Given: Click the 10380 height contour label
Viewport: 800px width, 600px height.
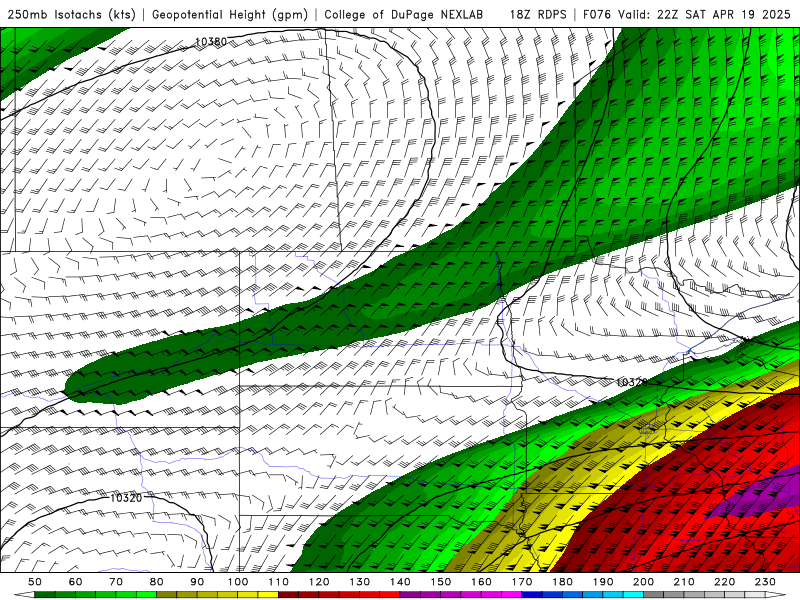Looking at the screenshot, I should coord(211,41).
